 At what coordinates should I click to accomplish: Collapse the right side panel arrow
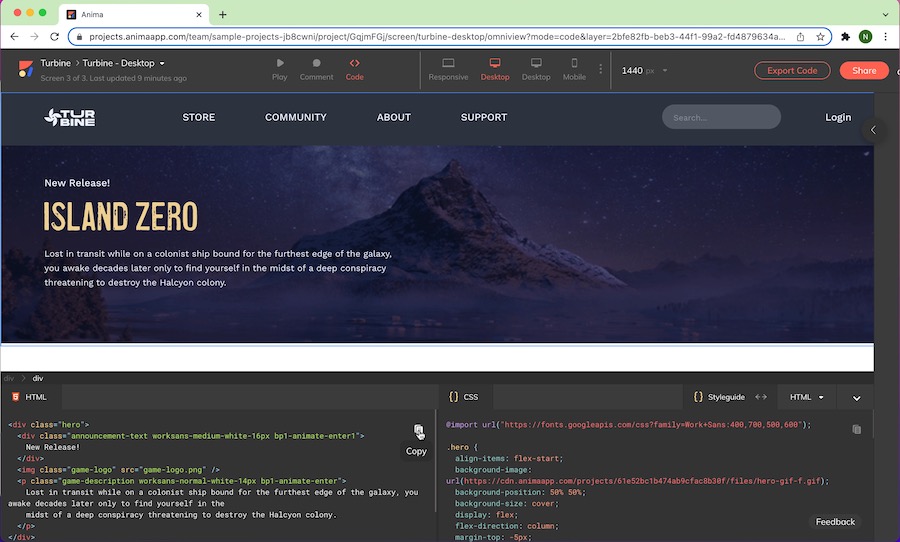tap(873, 130)
